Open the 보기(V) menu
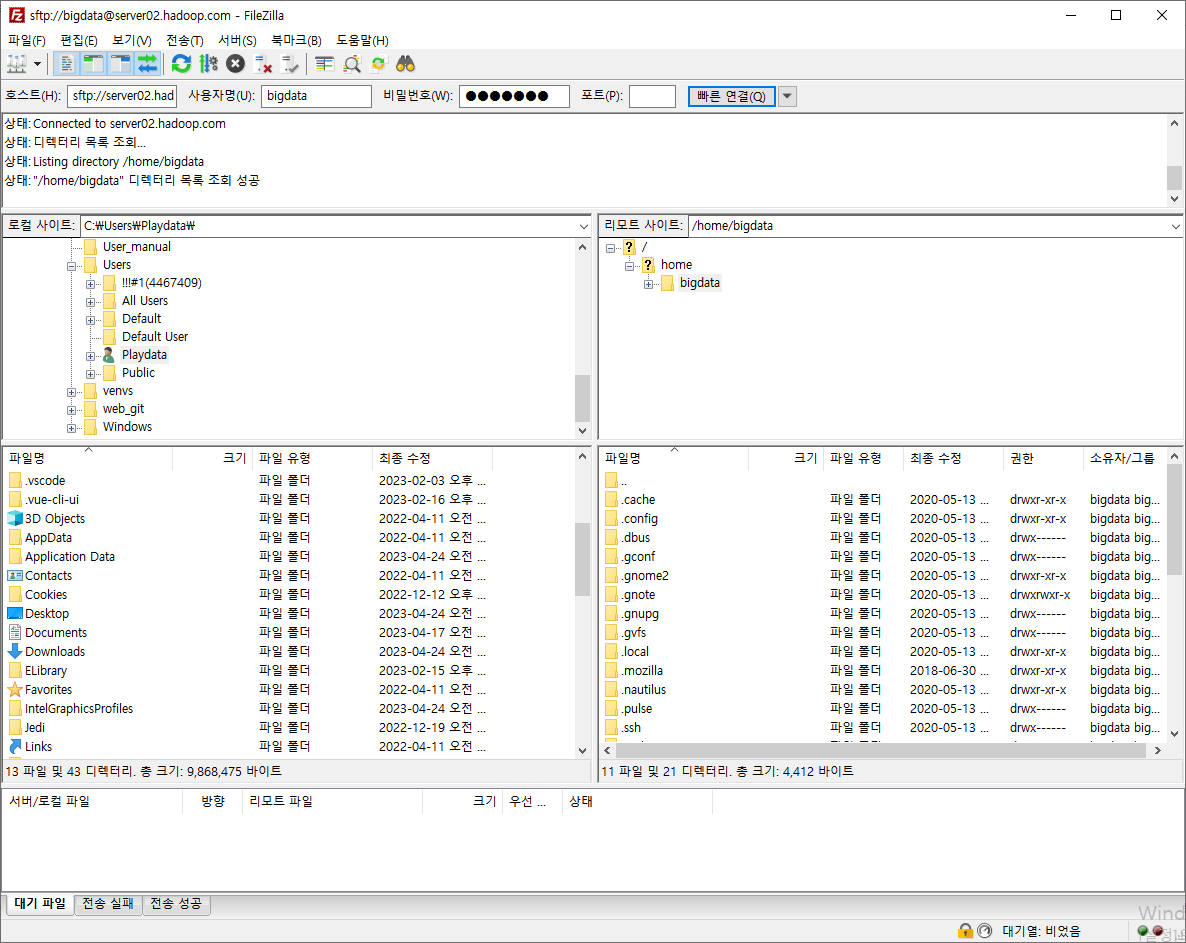Viewport: 1186px width, 943px height. coord(132,40)
